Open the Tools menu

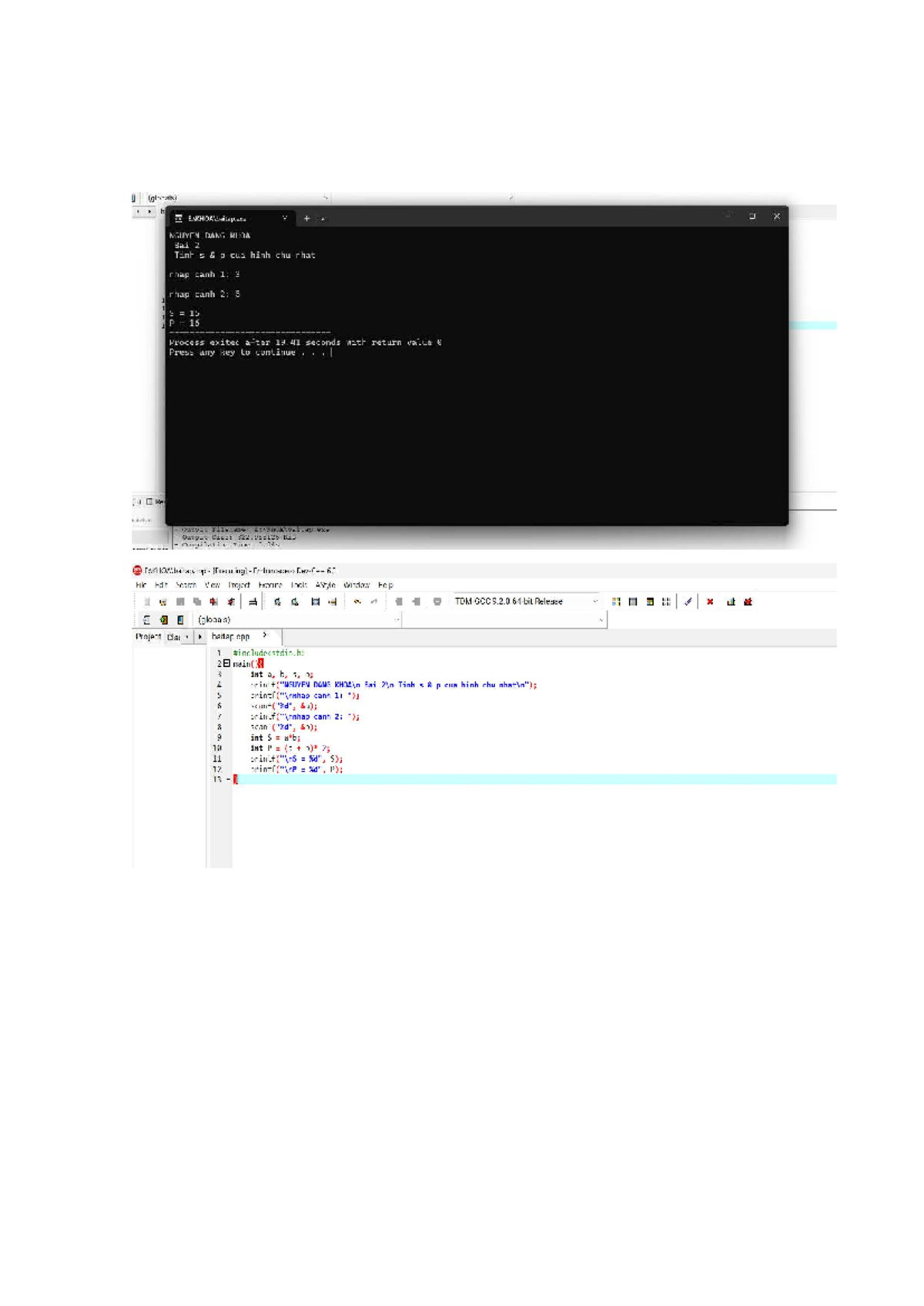point(299,585)
